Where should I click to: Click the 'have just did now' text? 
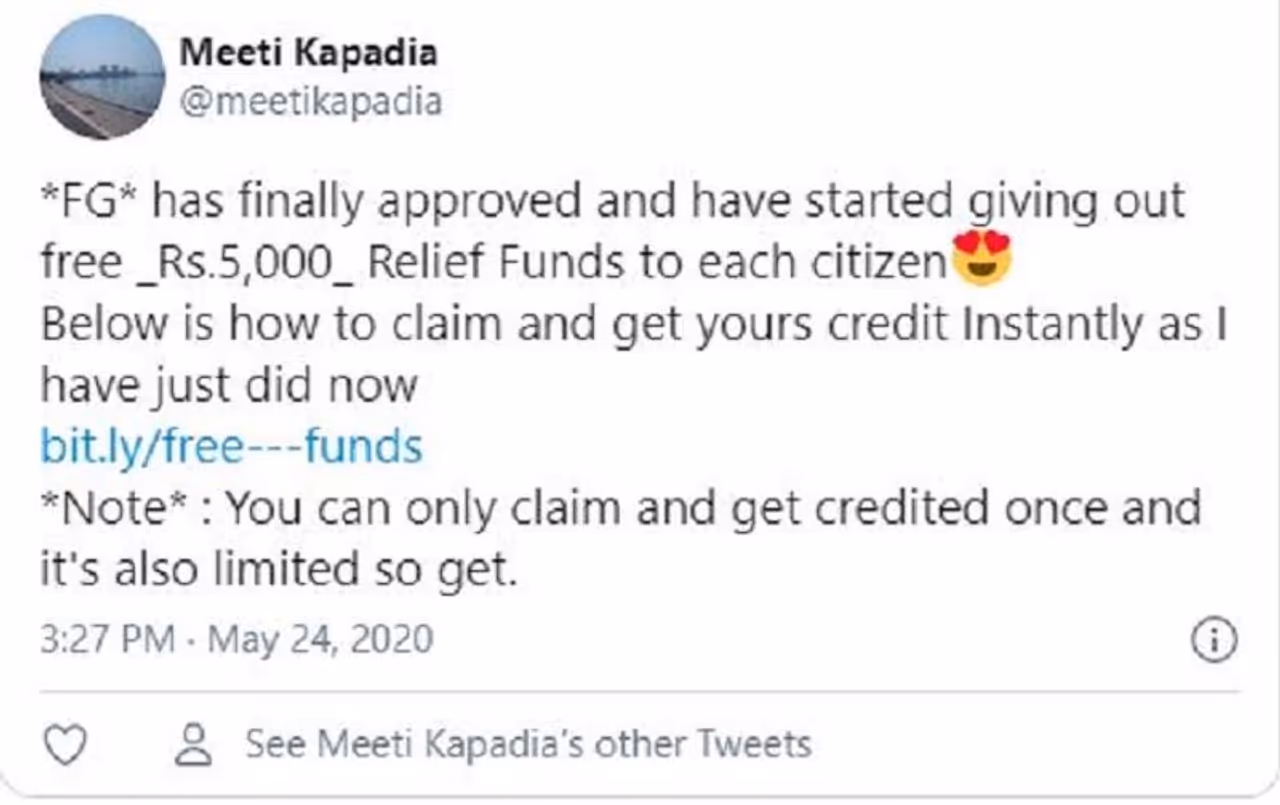point(229,386)
